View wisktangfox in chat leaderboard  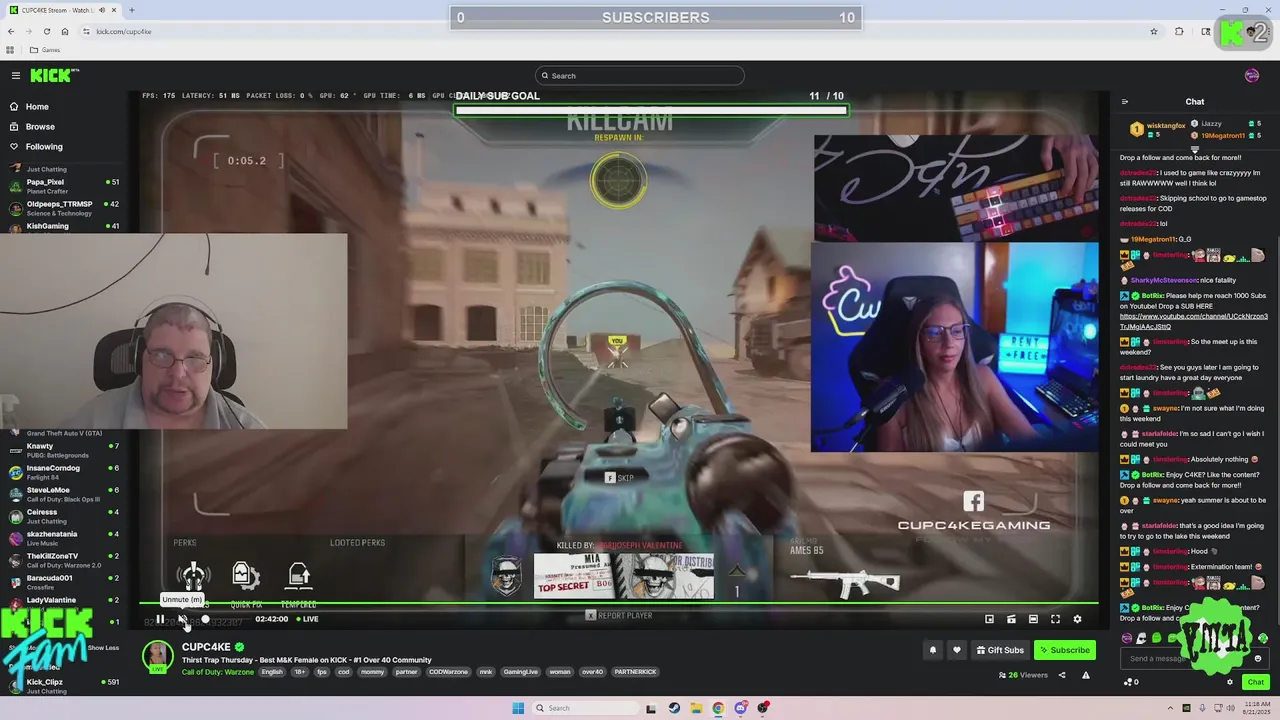(x=1159, y=129)
